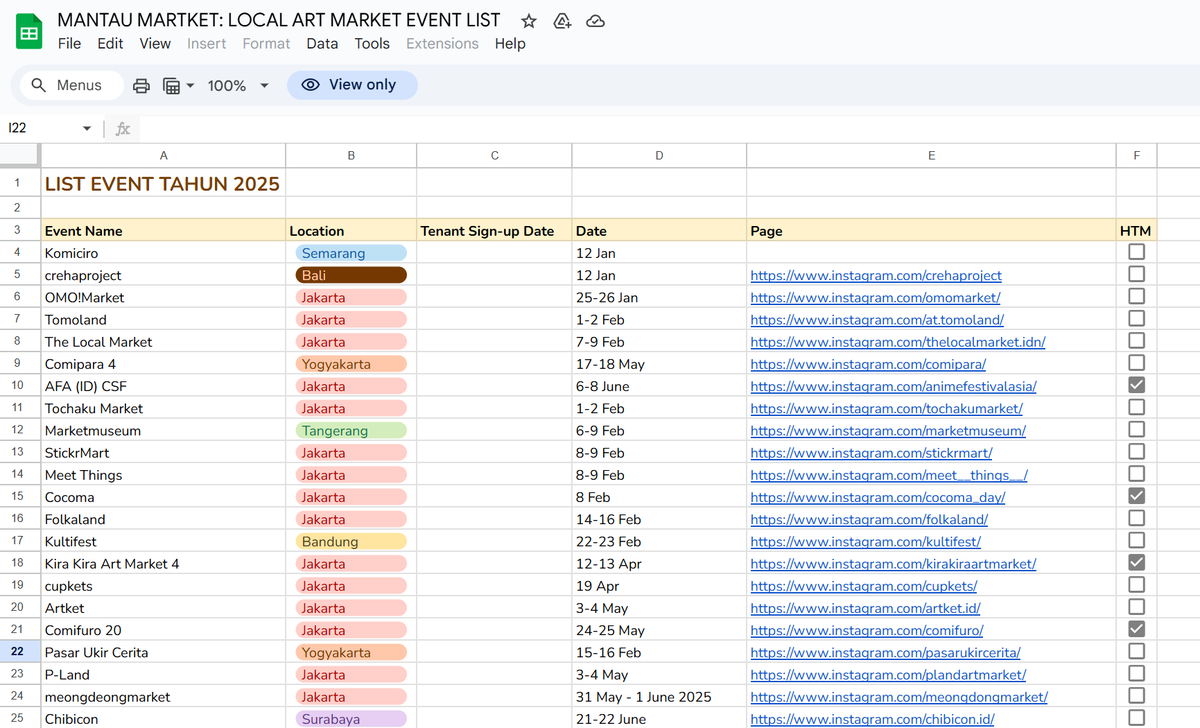The height and width of the screenshot is (728, 1200).
Task: Open the Help menu
Action: (x=510, y=44)
